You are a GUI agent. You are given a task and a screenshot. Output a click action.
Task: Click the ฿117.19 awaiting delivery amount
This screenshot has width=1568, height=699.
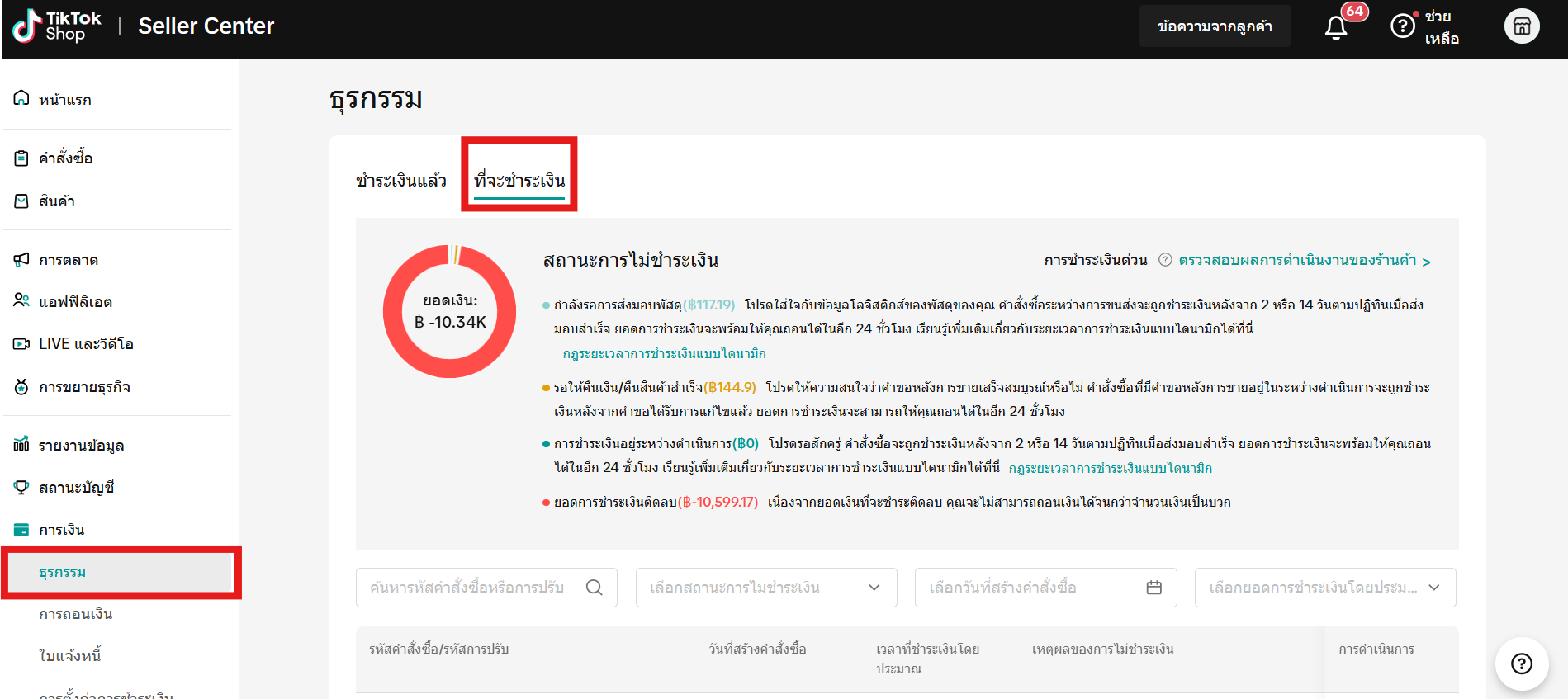708,305
